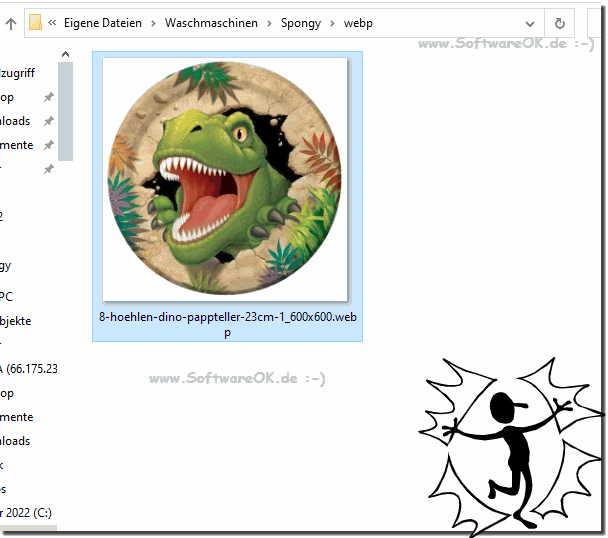
Task: Click the folder icon in the address bar
Action: [x=35, y=22]
